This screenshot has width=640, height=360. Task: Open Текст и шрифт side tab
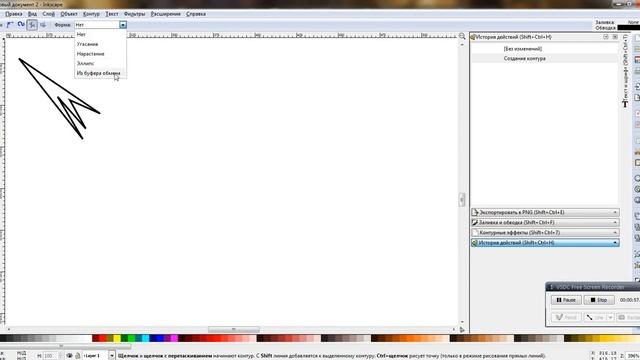tap(625, 70)
